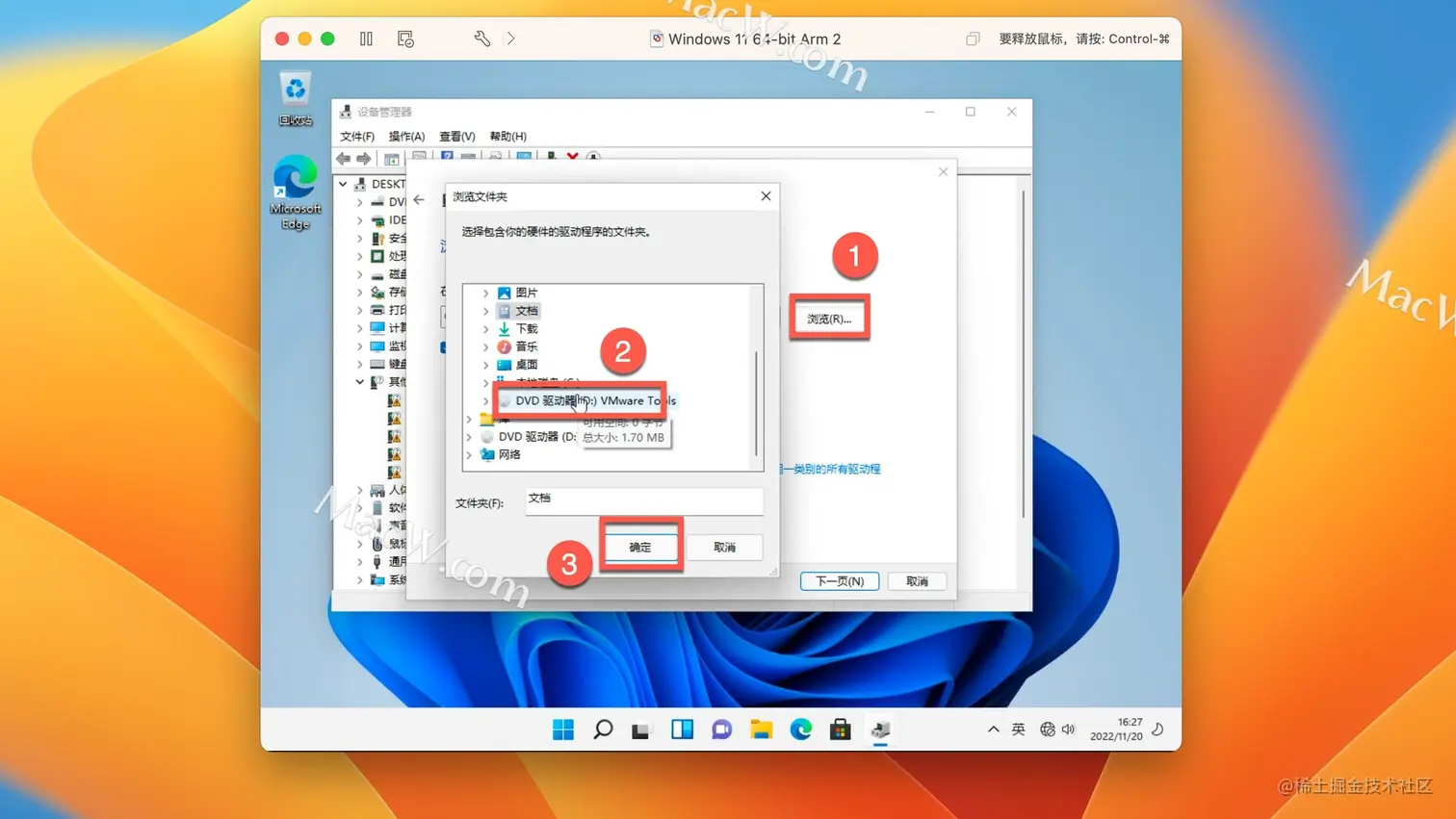Click Device Manager toolbar back arrow
Image resolution: width=1456 pixels, height=819 pixels.
(x=344, y=158)
